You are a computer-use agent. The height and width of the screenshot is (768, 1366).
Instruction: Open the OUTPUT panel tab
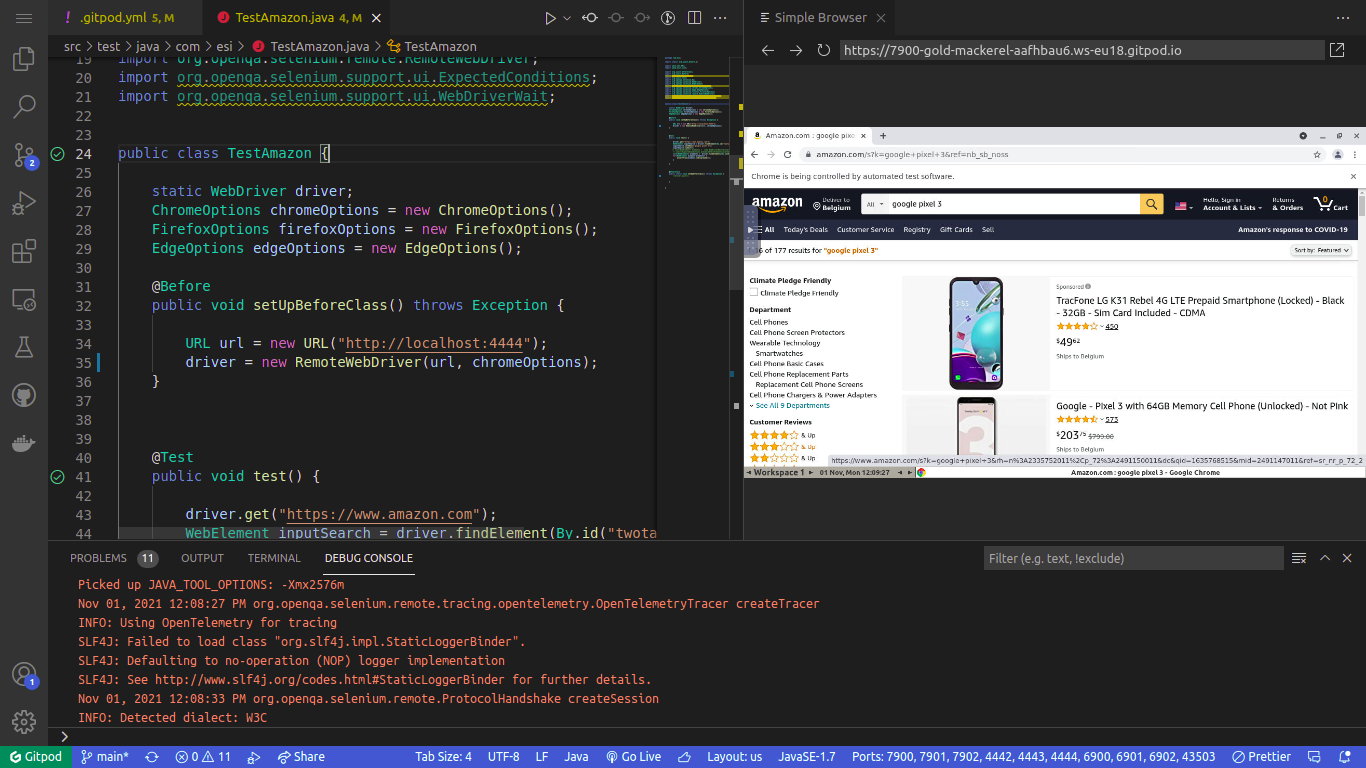click(x=202, y=558)
